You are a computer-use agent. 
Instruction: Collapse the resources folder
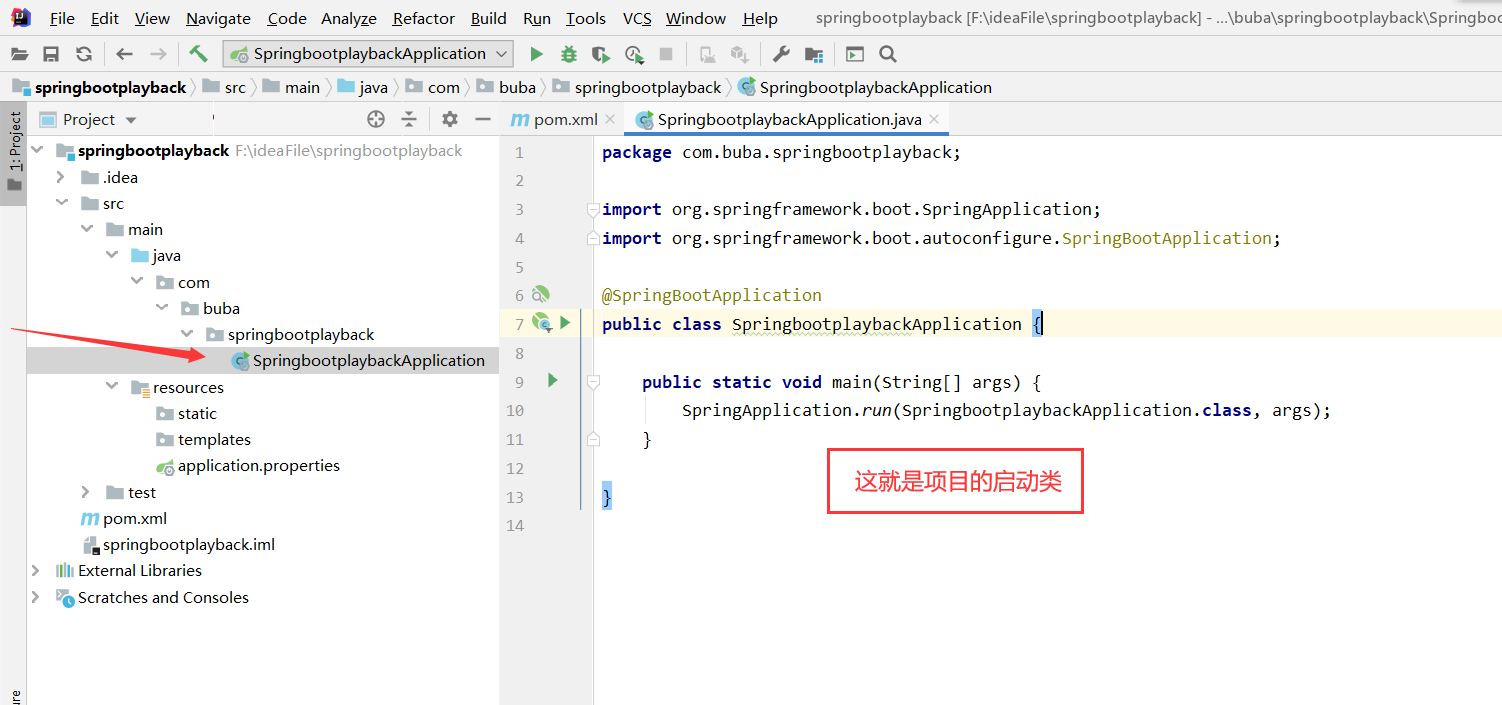coord(112,387)
